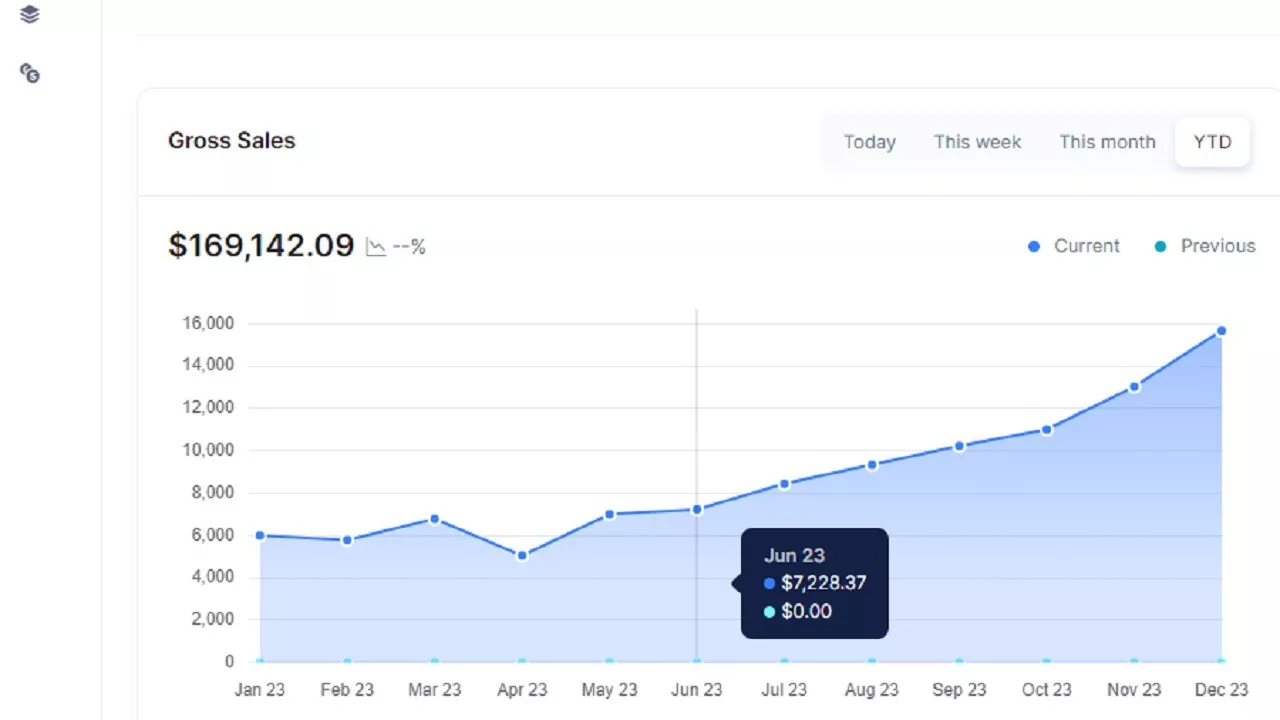Click the highlighted Jun 23 data point
The width and height of the screenshot is (1280, 720).
pyautogui.click(x=697, y=509)
